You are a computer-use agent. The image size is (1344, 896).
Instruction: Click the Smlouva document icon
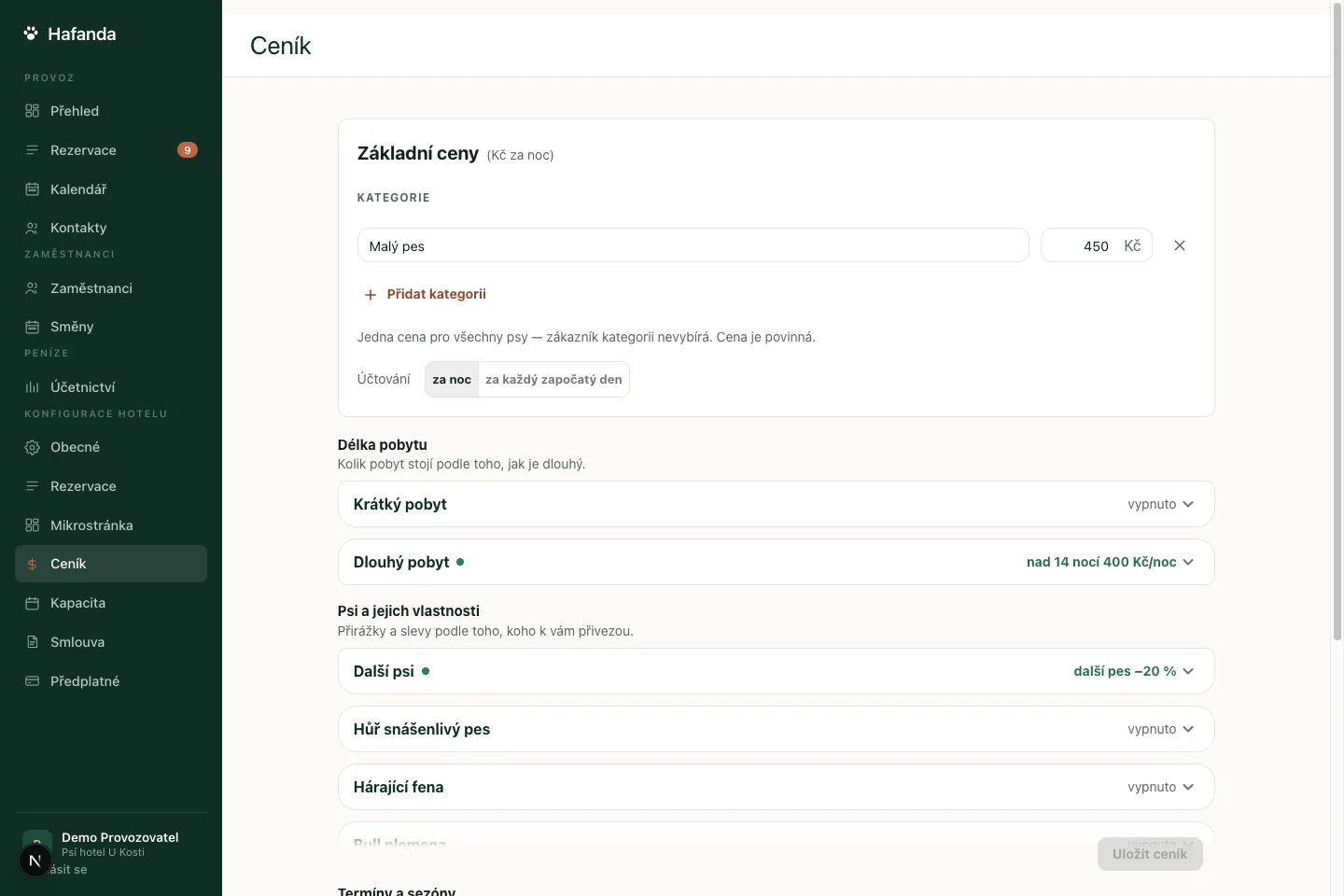32,642
